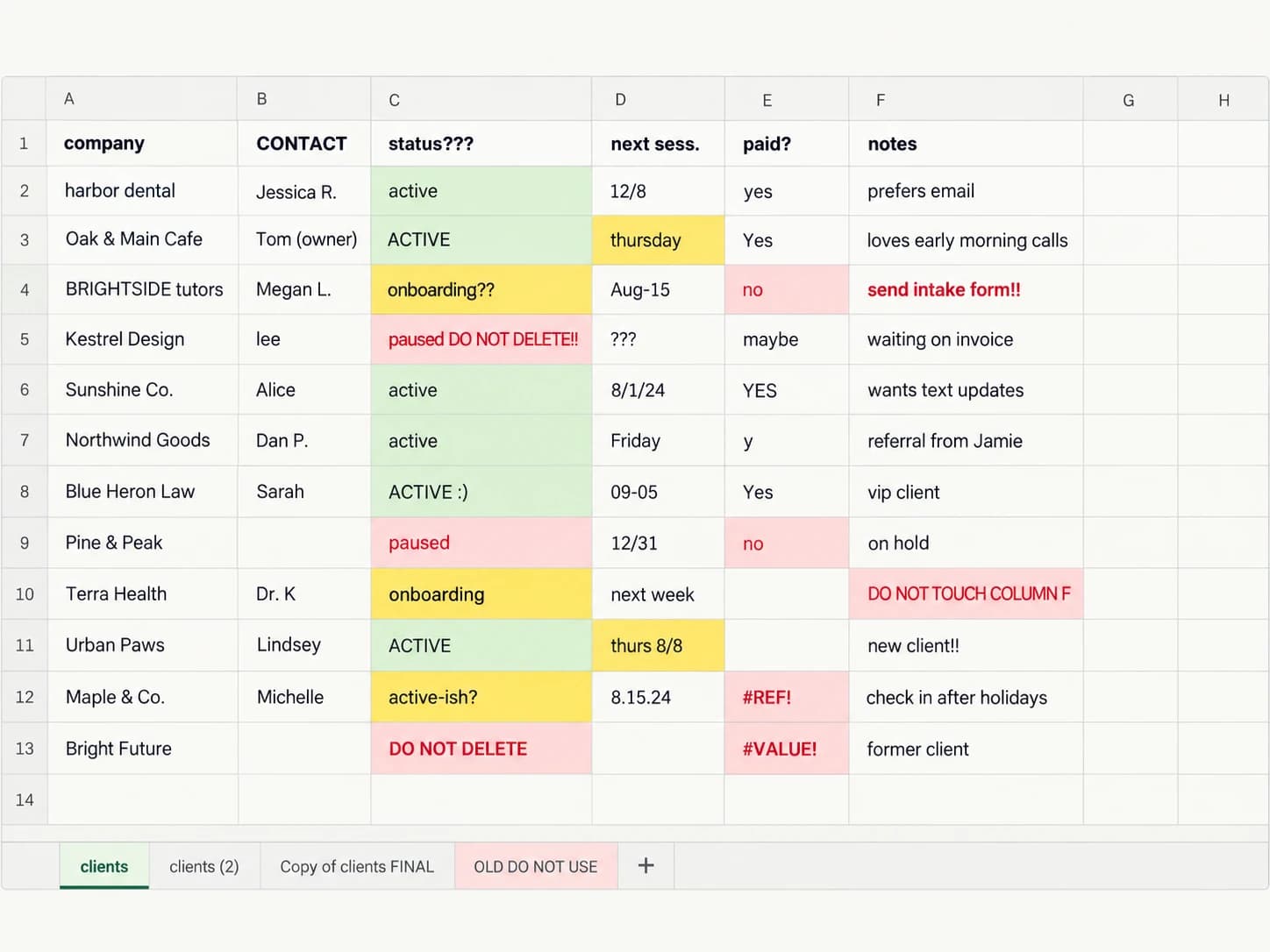The width and height of the screenshot is (1270, 952).
Task: Click the 'next sess.' header cell
Action: pos(658,144)
